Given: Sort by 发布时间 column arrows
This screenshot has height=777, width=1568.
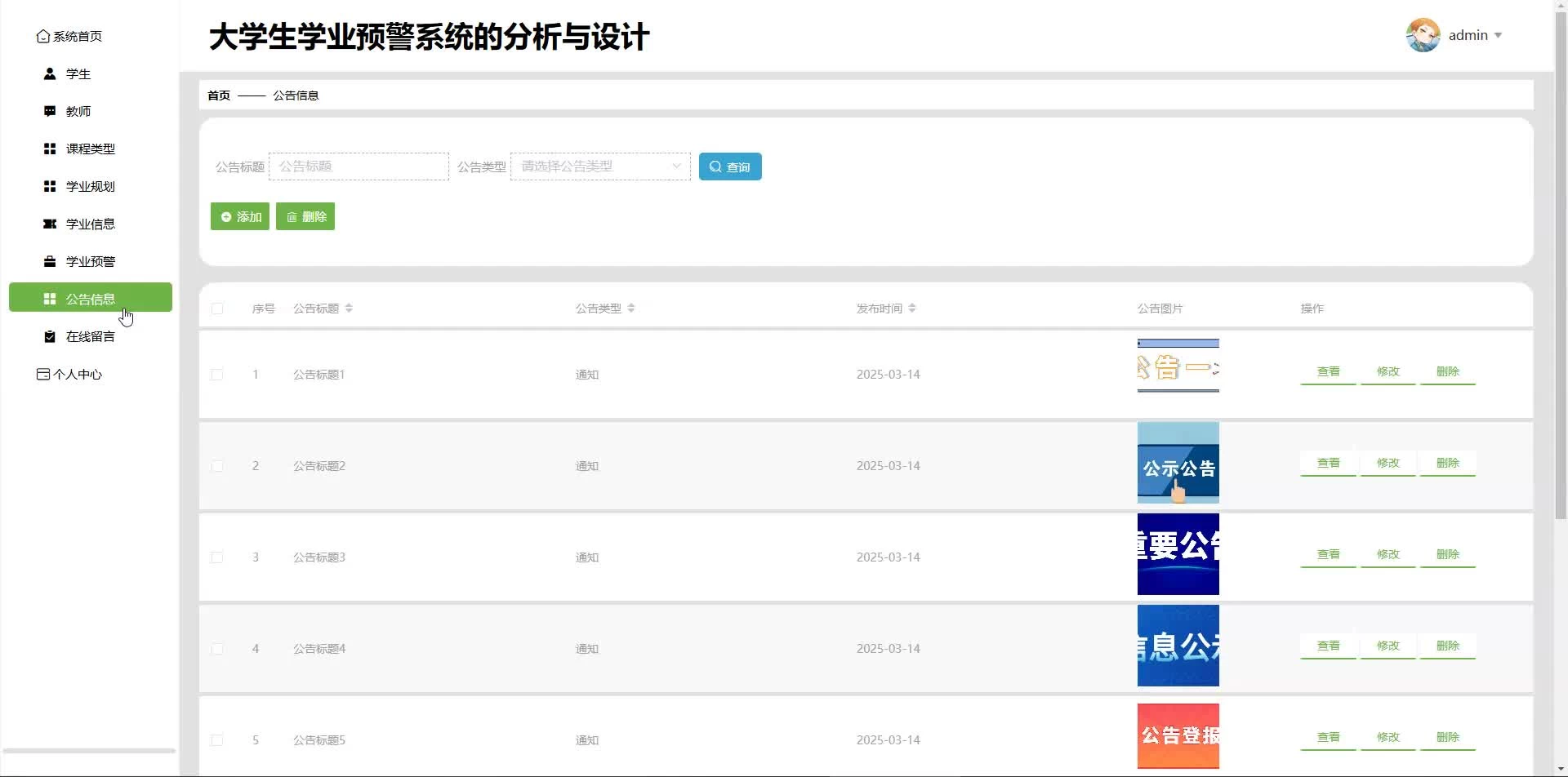Looking at the screenshot, I should (x=912, y=309).
